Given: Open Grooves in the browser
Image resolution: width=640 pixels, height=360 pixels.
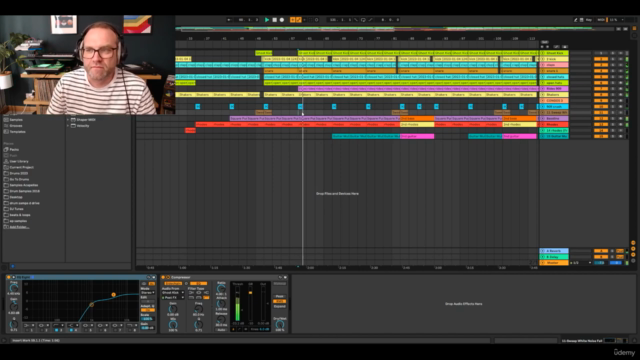Looking at the screenshot, I should pos(16,126).
